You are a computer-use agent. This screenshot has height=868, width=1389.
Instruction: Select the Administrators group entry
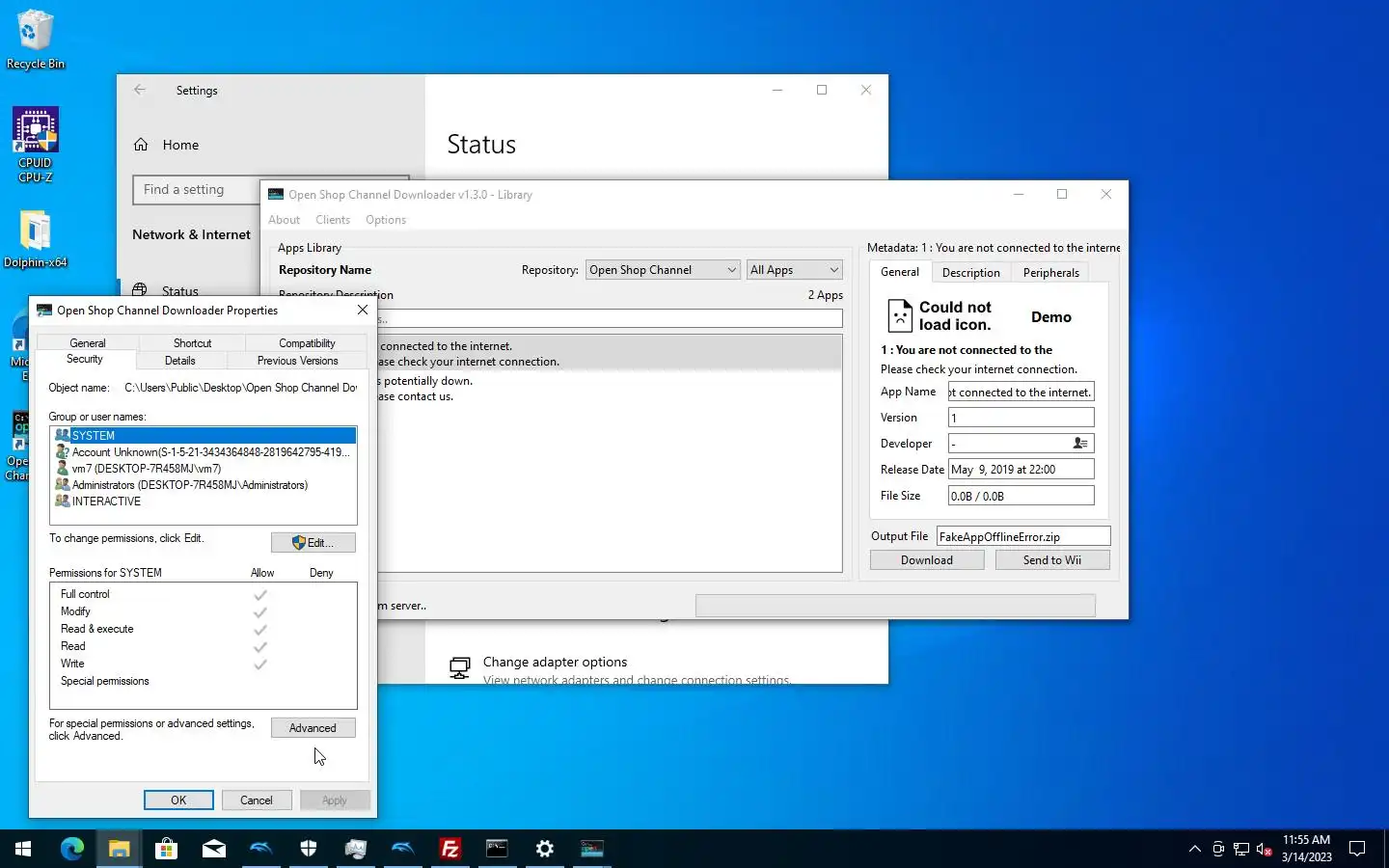pyautogui.click(x=204, y=485)
